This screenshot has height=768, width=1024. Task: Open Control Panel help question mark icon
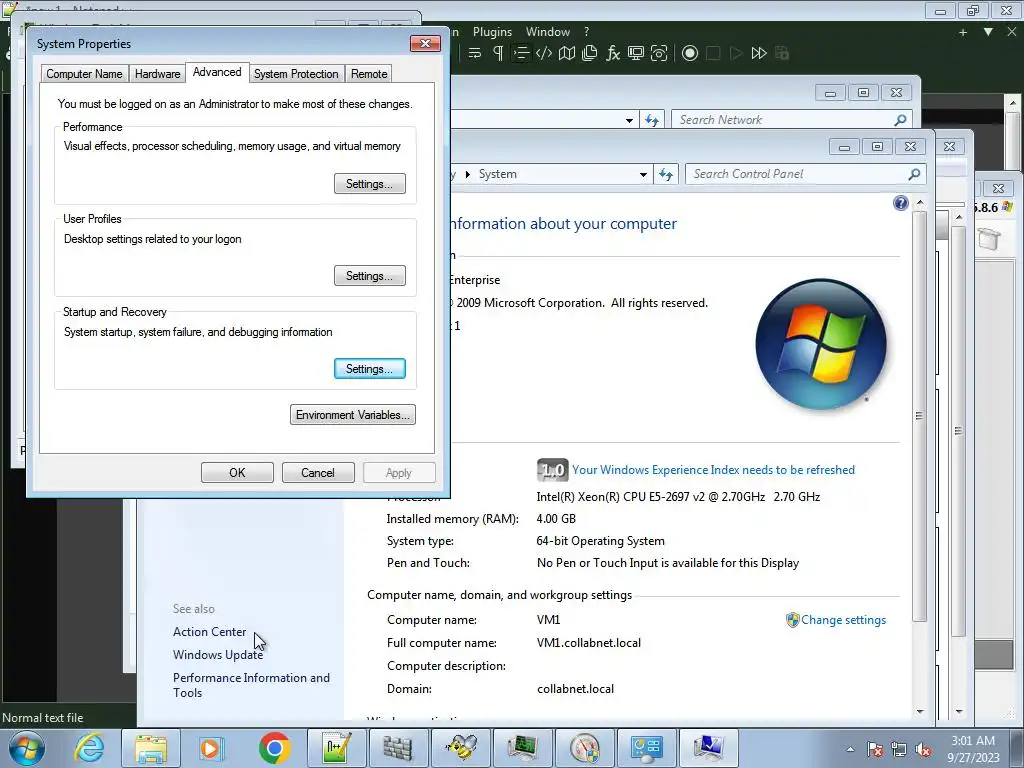click(x=901, y=203)
